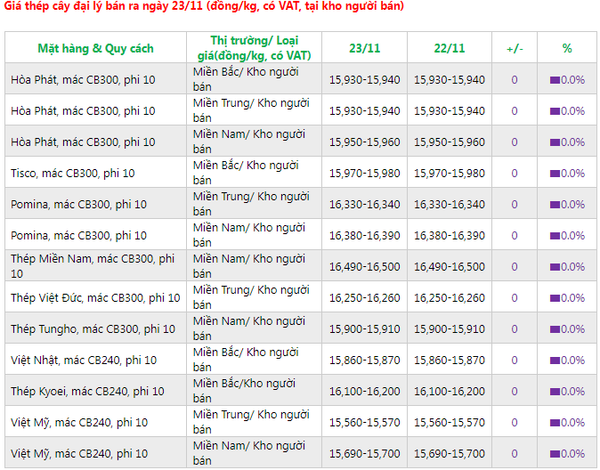Click Việt Mỹ product name in Miền Nam row

(79, 454)
